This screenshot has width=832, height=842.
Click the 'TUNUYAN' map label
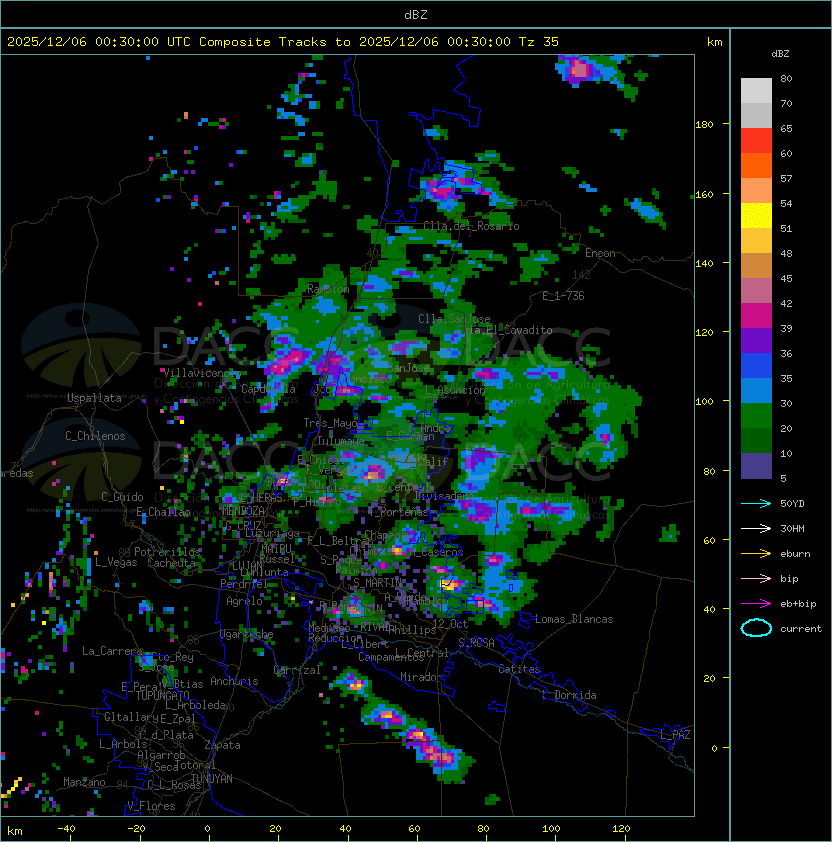212,779
